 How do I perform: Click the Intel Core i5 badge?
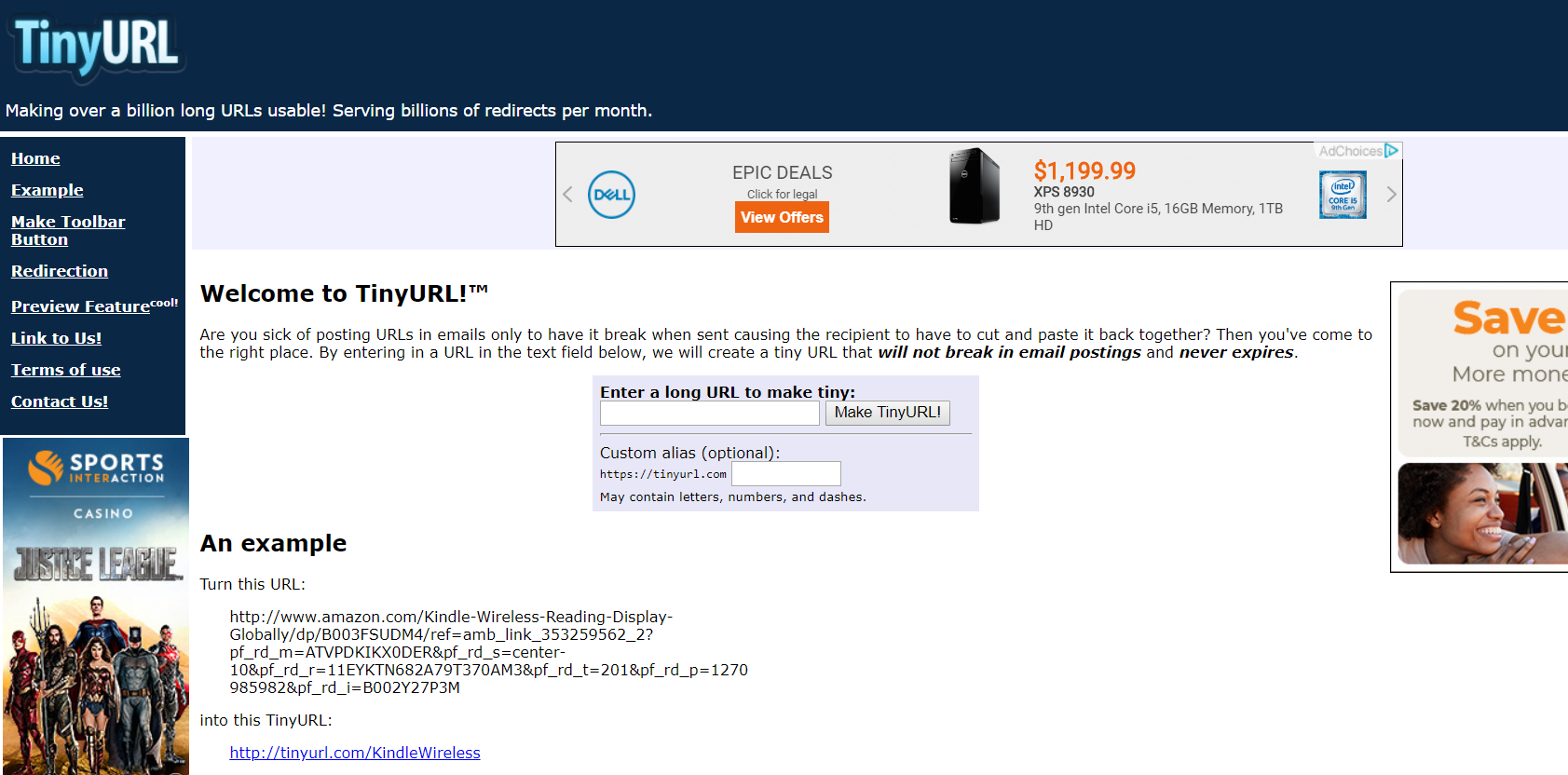pos(1343,195)
